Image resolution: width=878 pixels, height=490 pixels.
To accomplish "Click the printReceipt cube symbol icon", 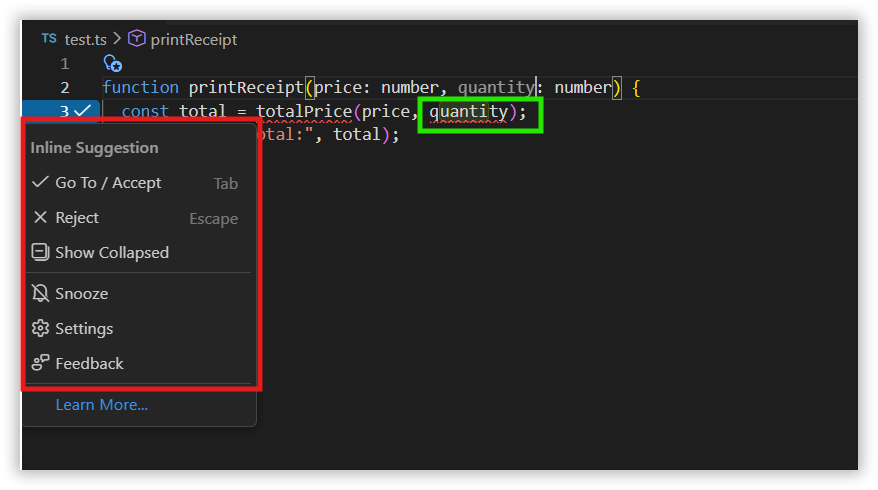I will point(137,38).
